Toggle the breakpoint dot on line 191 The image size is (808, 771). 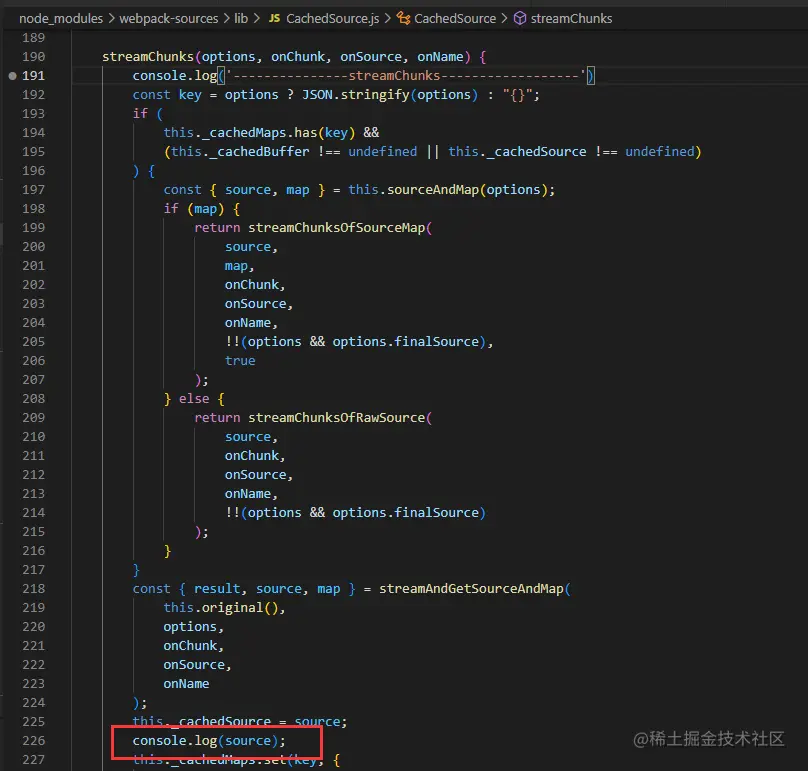12,76
